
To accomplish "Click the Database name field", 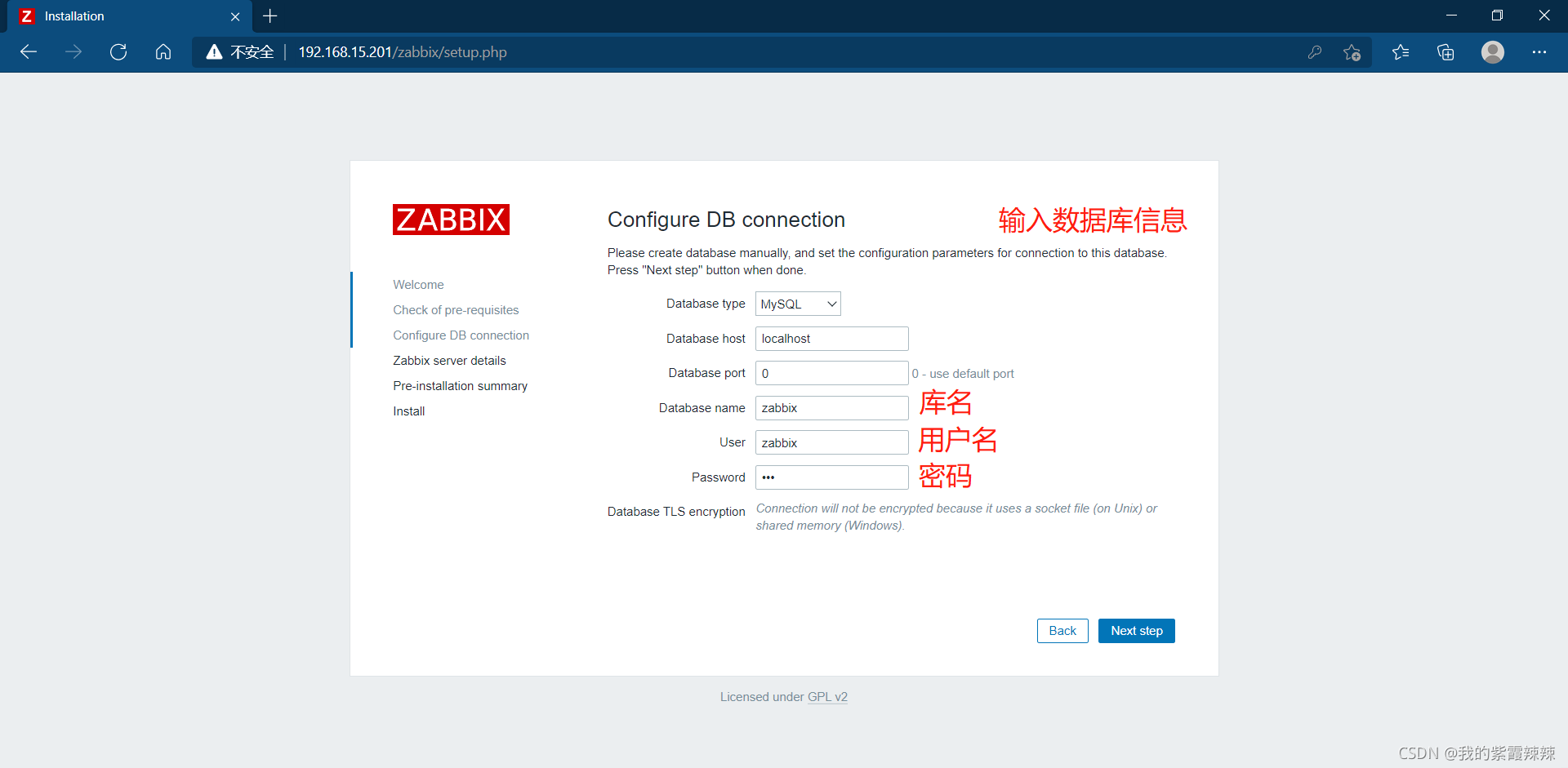I will click(831, 408).
